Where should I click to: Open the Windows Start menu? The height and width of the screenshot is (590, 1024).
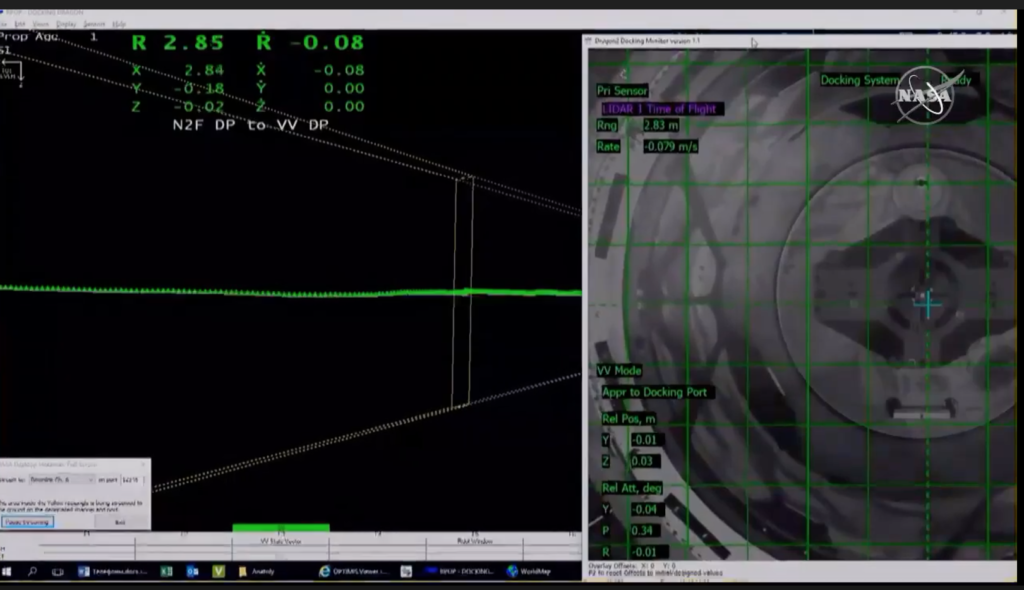[x=7, y=572]
